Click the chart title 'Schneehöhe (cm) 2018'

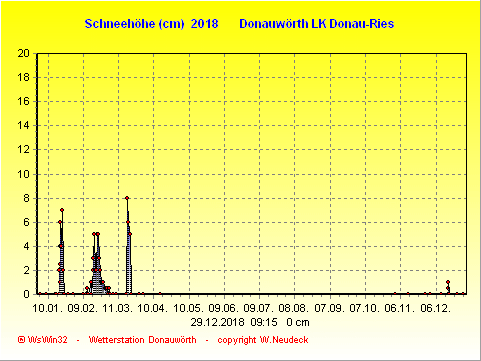tap(151, 24)
